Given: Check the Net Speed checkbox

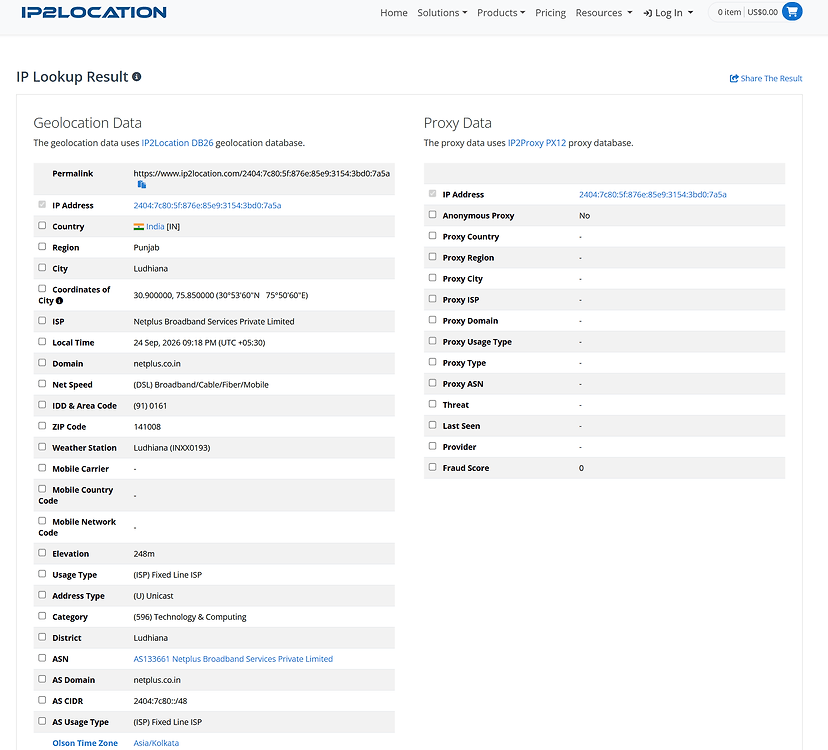Looking at the screenshot, I should click(42, 384).
